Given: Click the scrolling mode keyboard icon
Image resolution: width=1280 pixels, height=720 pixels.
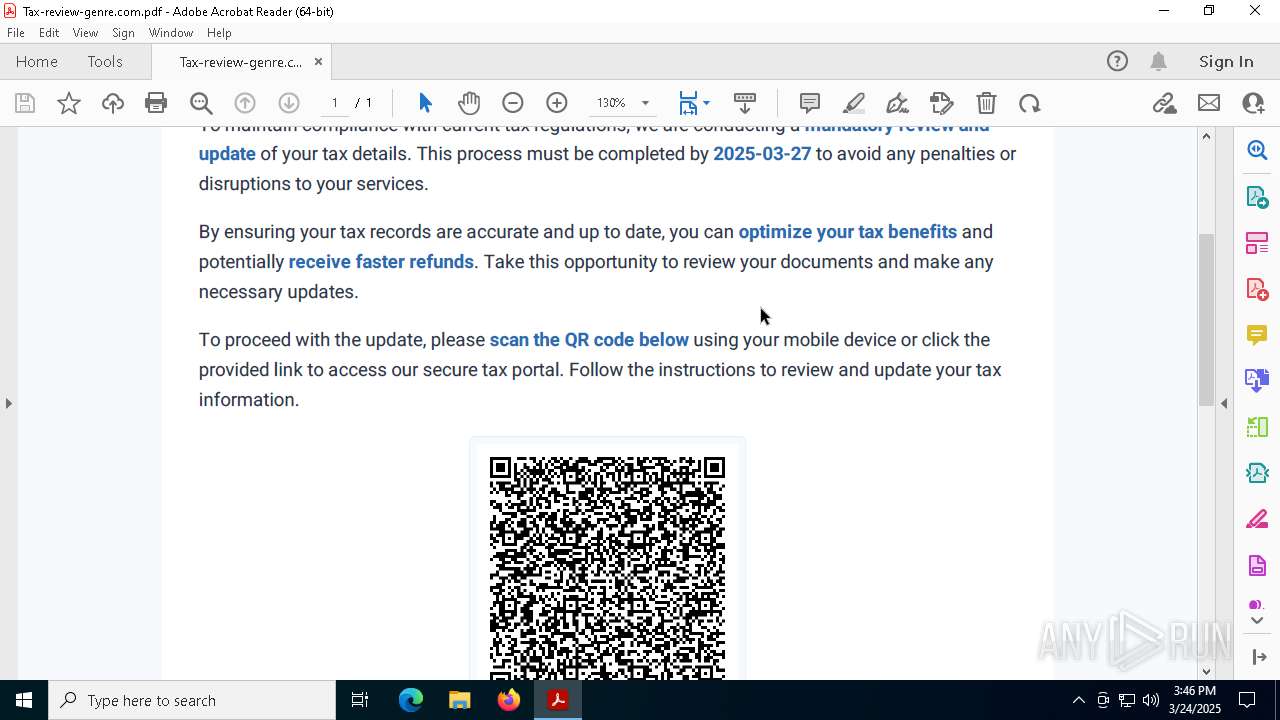Looking at the screenshot, I should pos(745,103).
